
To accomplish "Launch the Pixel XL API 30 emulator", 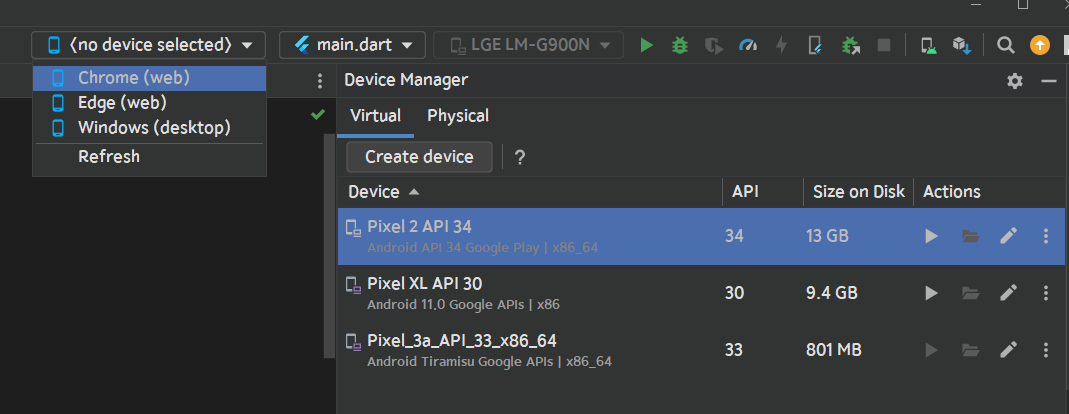I will point(931,293).
